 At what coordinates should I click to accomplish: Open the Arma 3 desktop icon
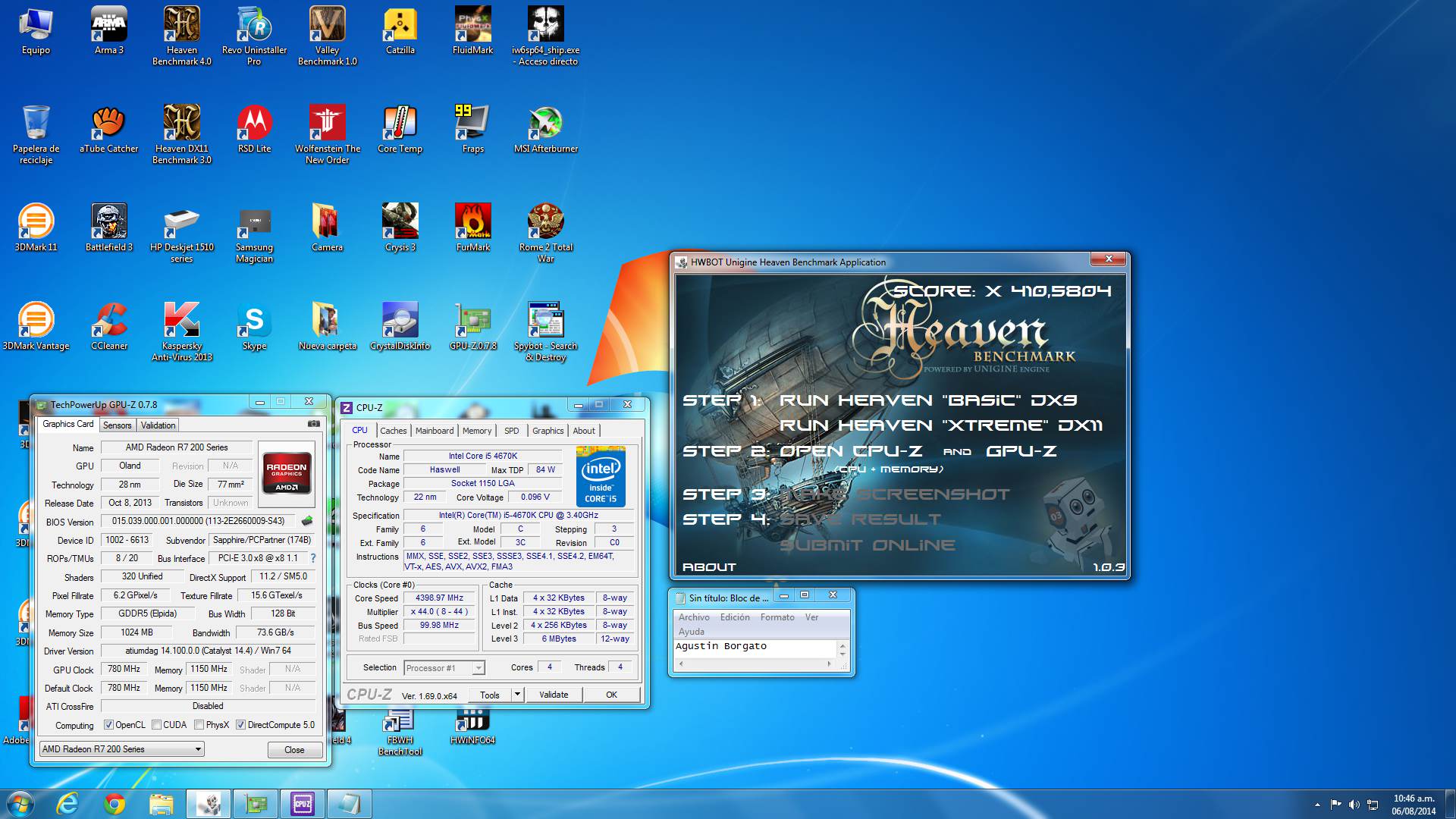108,30
